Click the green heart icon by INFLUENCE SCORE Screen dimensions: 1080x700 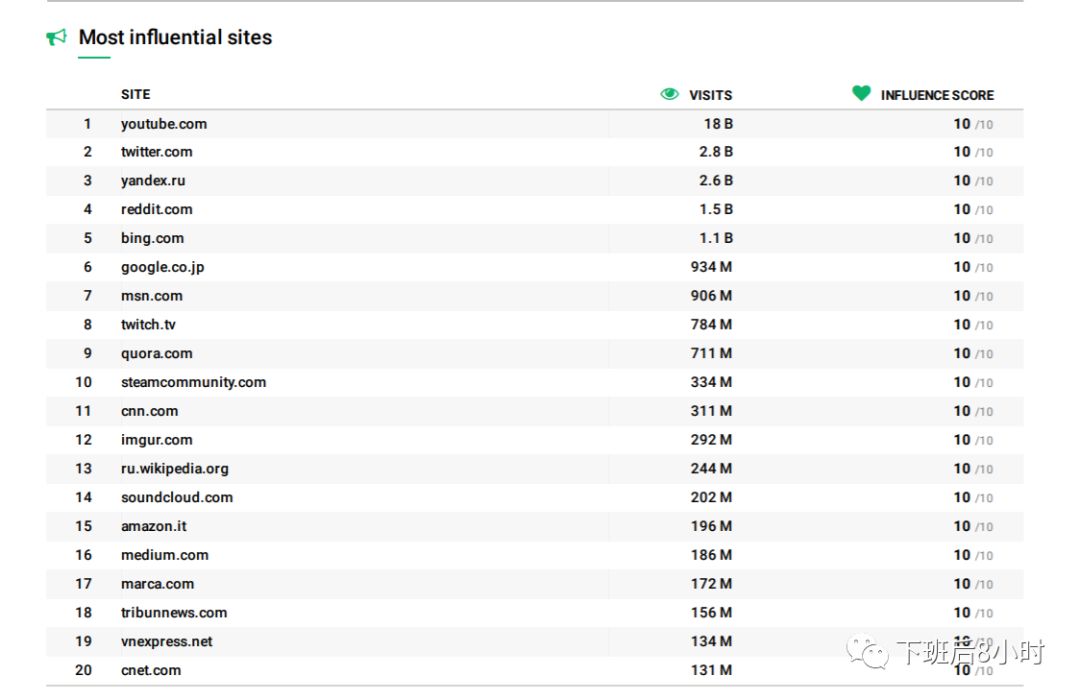point(861,93)
